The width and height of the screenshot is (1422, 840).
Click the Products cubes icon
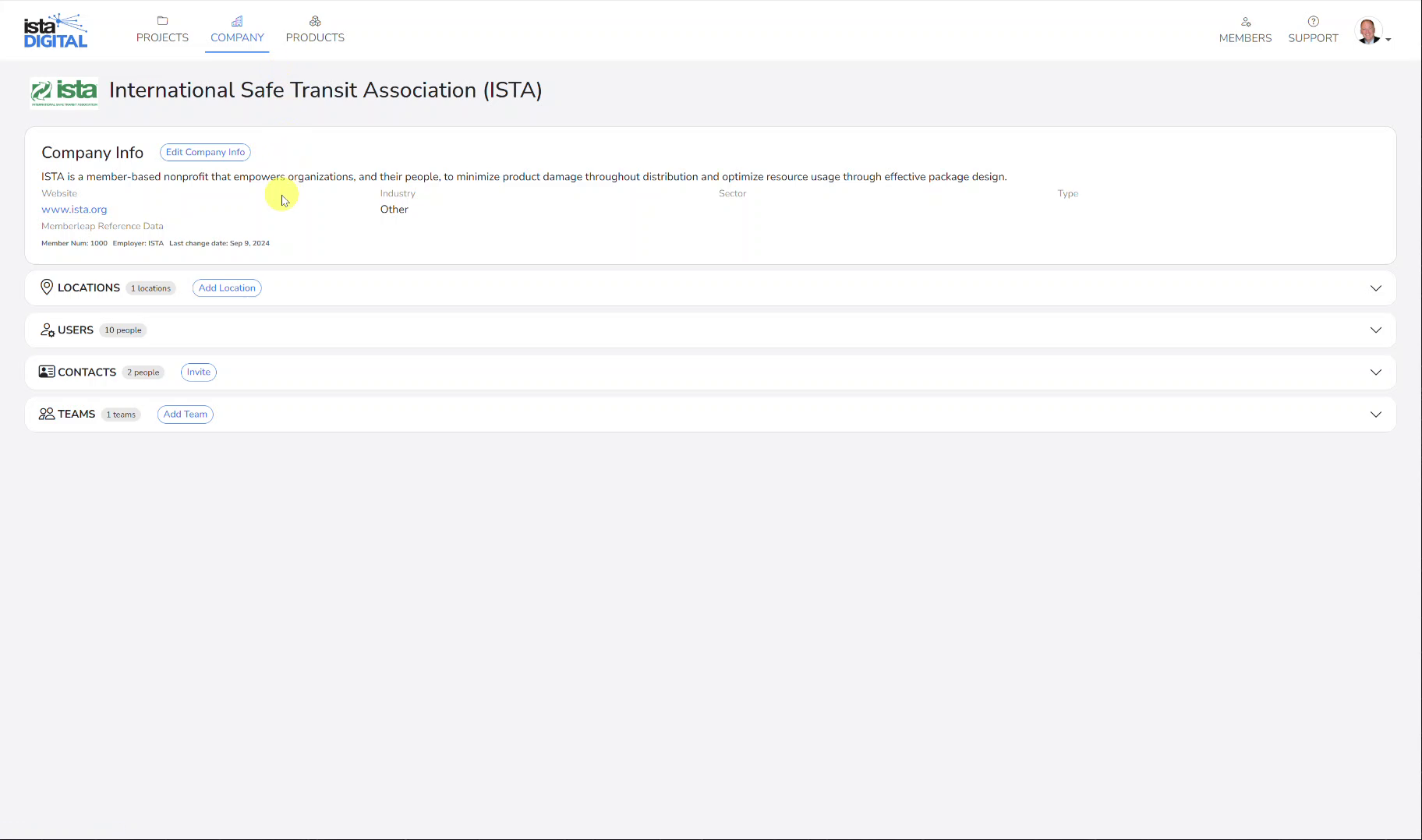coord(315,21)
